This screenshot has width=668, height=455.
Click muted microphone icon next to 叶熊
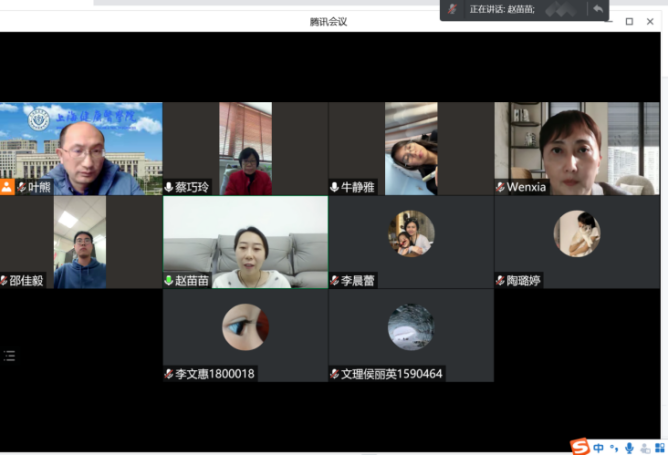coord(22,187)
